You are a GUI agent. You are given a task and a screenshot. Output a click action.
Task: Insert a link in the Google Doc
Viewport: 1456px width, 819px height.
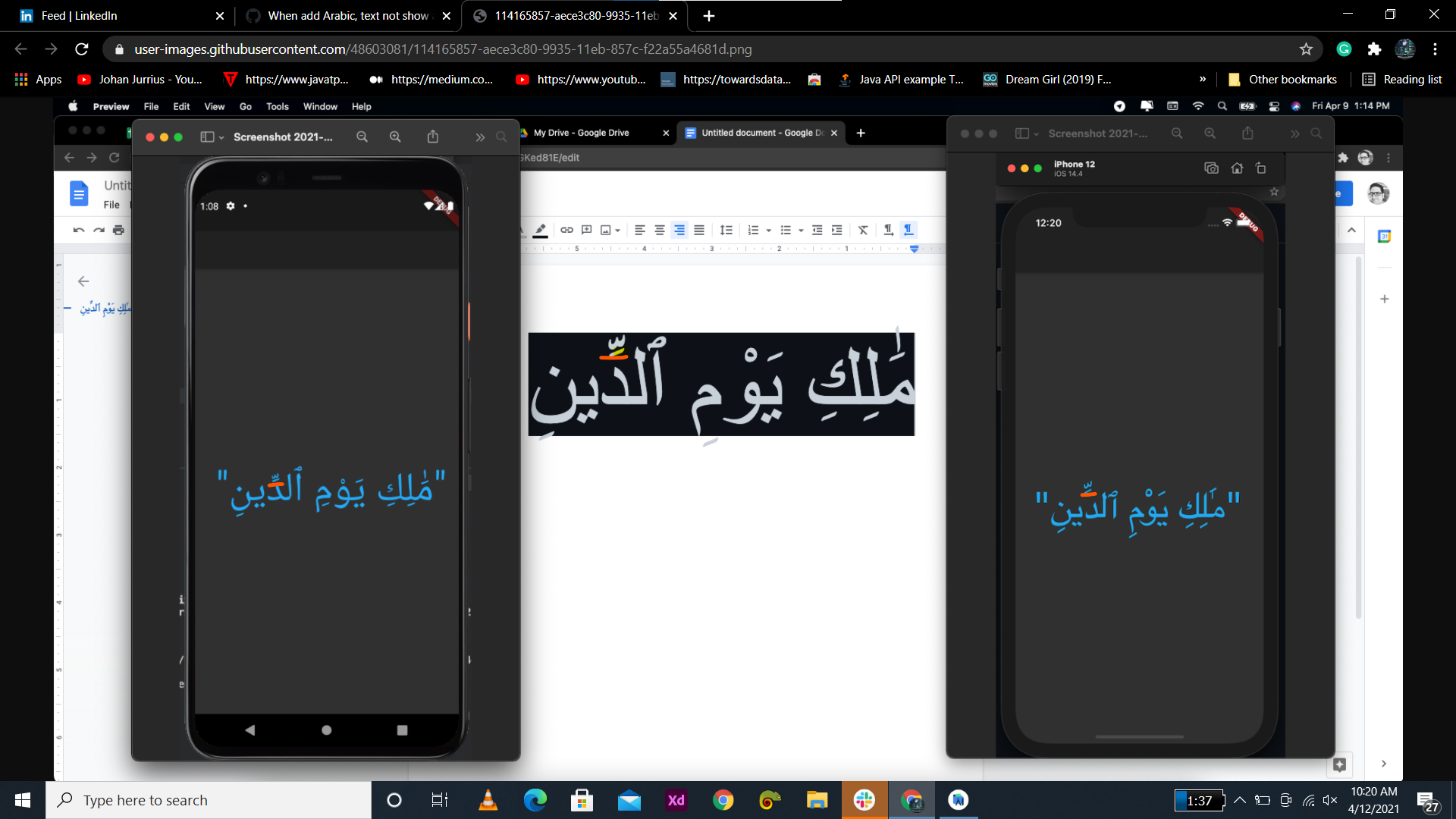(x=567, y=230)
